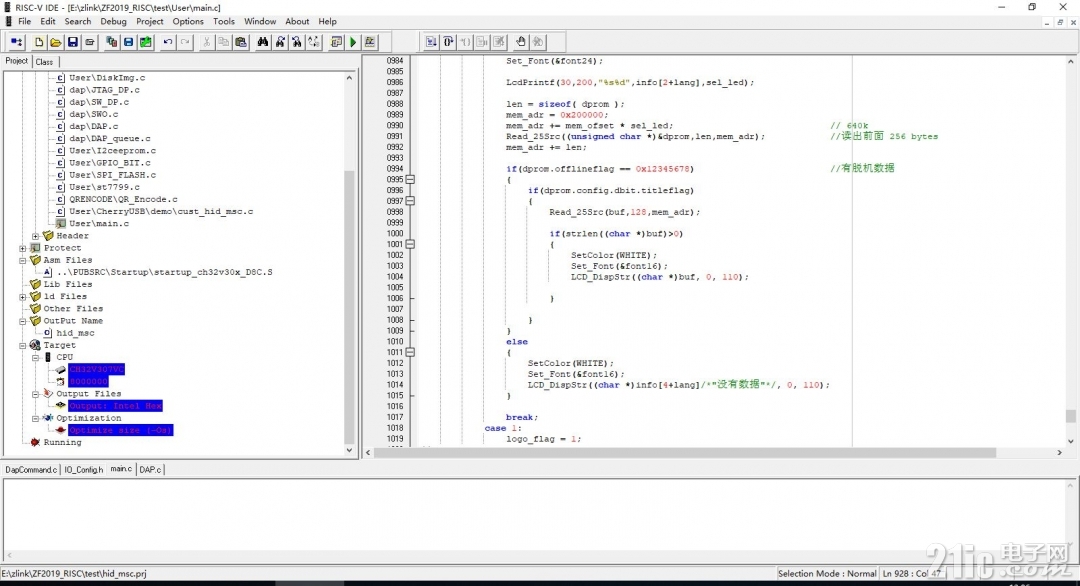
Task: Click the New file icon in toolbar
Action: click(x=39, y=42)
